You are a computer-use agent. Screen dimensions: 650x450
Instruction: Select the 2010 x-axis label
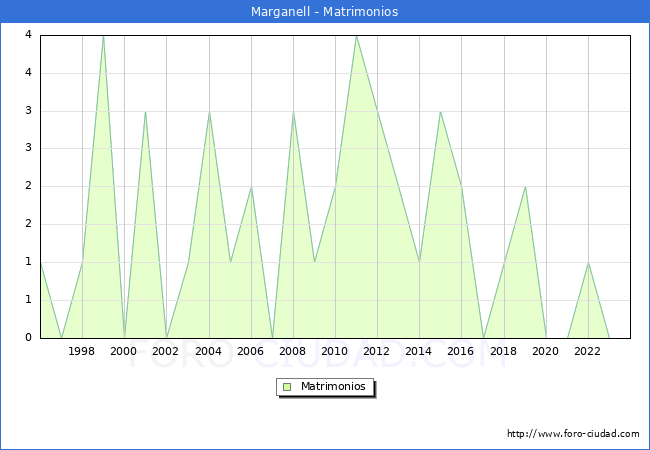tap(335, 351)
